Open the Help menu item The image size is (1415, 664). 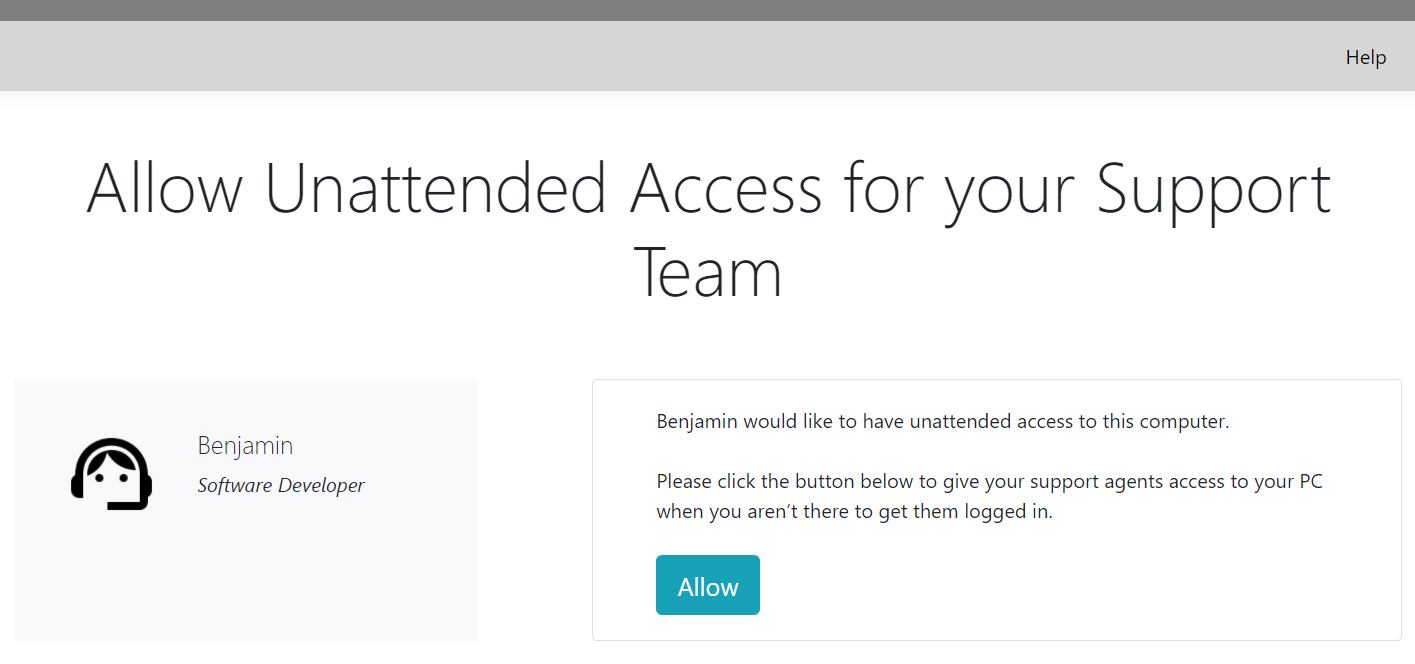coord(1365,57)
